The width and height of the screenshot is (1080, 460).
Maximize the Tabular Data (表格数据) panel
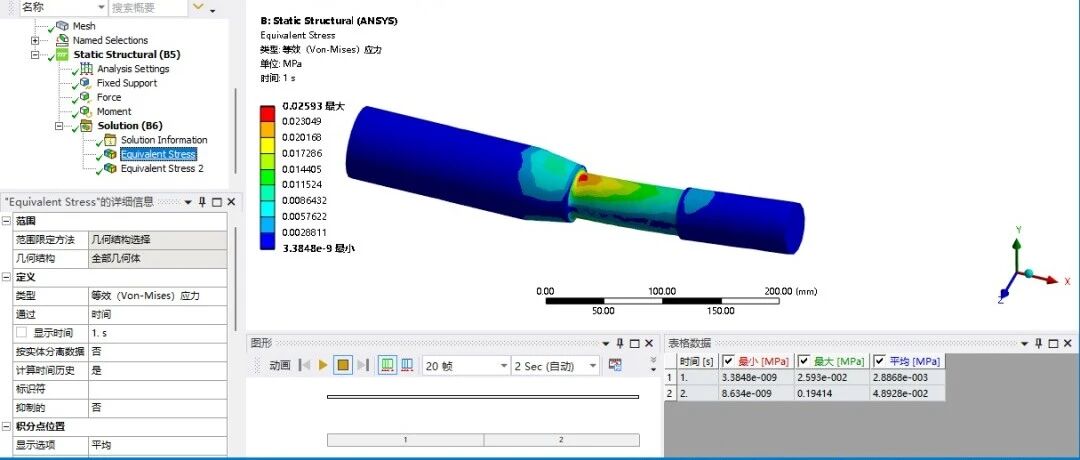click(x=1052, y=343)
